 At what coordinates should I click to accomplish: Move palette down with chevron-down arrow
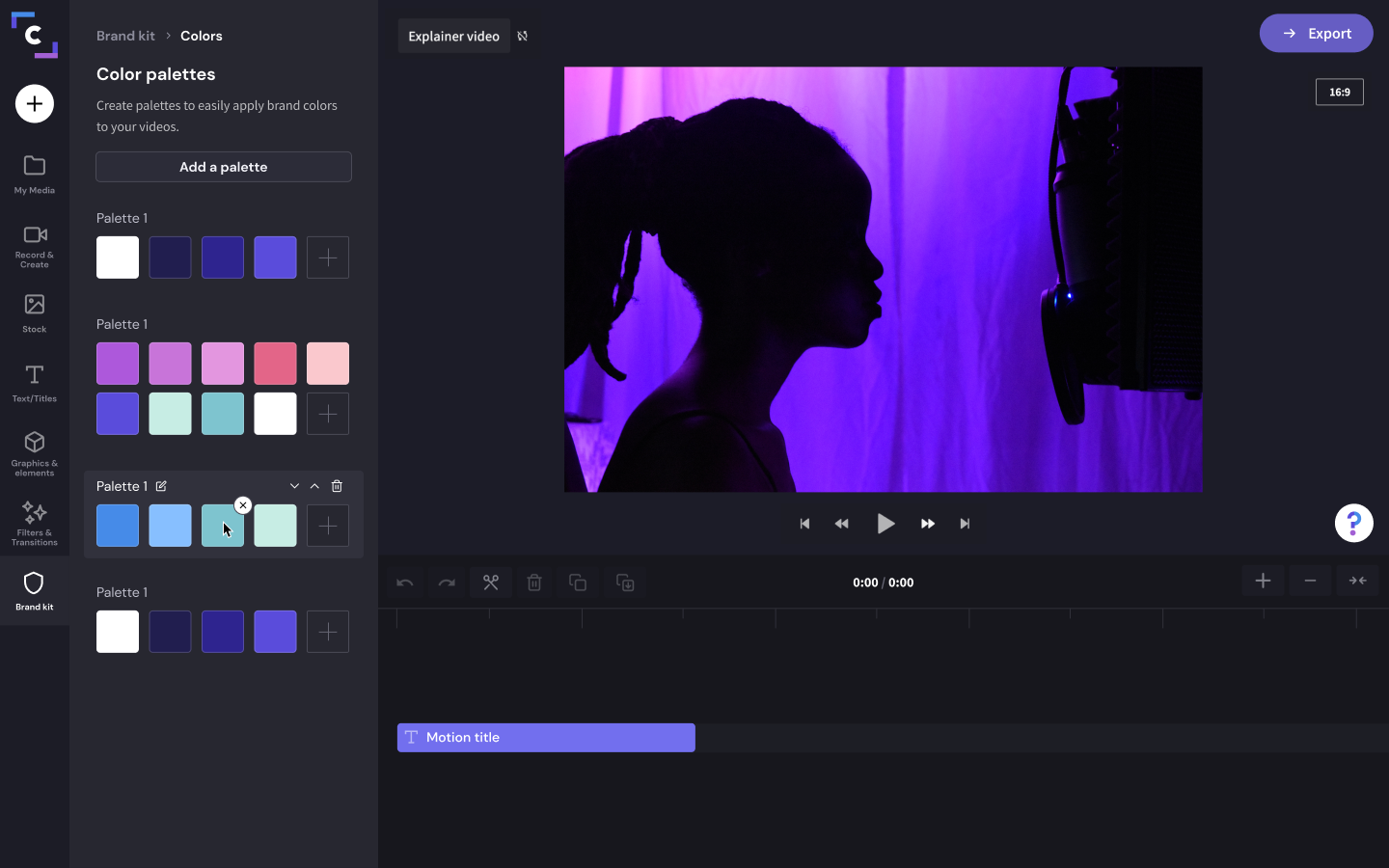(x=294, y=486)
